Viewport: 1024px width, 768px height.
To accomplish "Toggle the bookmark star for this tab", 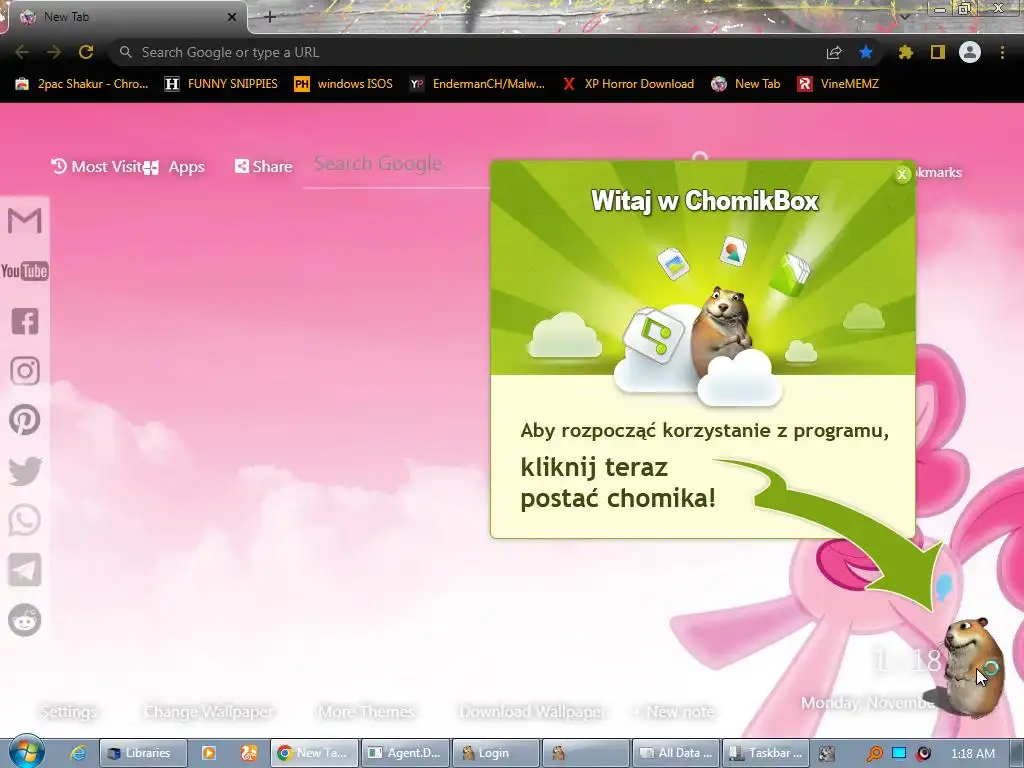I will (x=866, y=52).
